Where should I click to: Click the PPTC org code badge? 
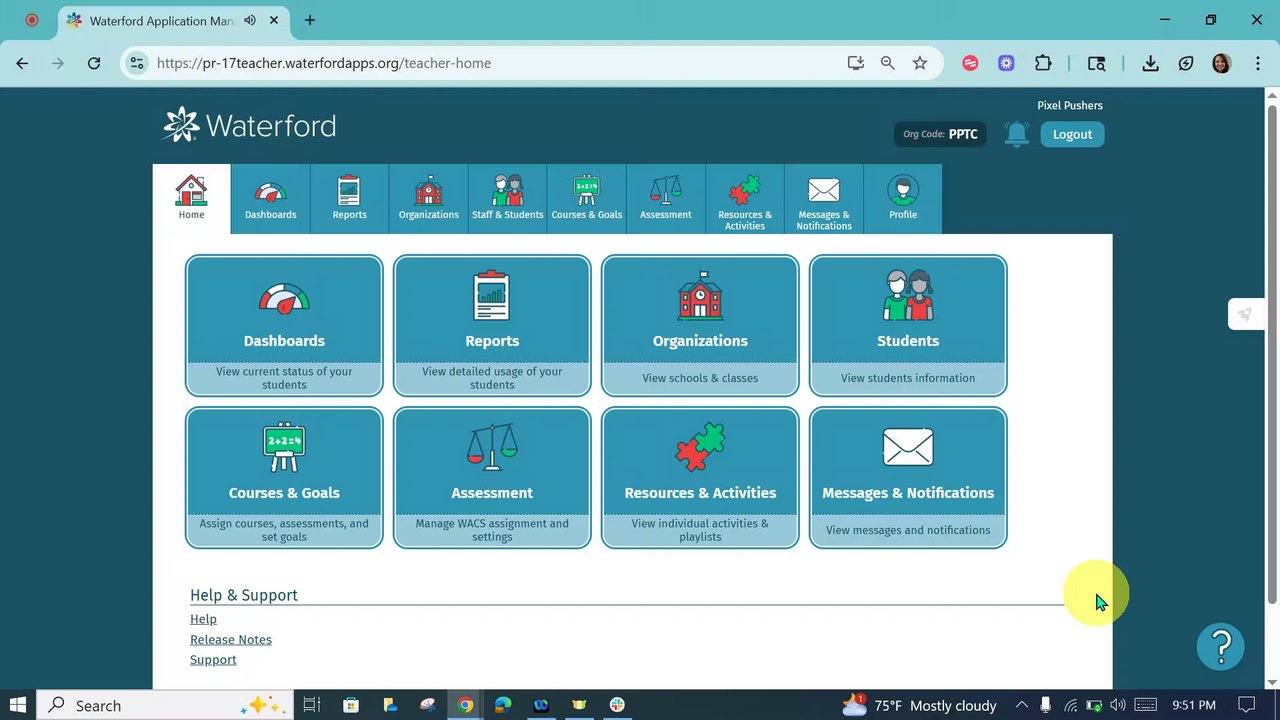click(940, 134)
